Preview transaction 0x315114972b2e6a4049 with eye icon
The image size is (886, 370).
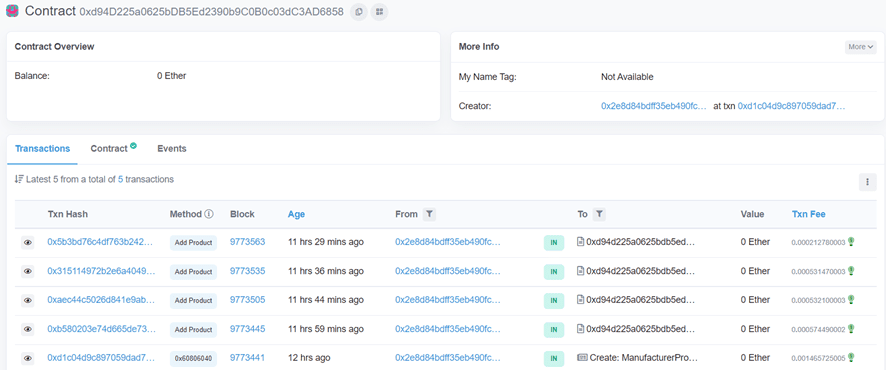[x=27, y=272]
